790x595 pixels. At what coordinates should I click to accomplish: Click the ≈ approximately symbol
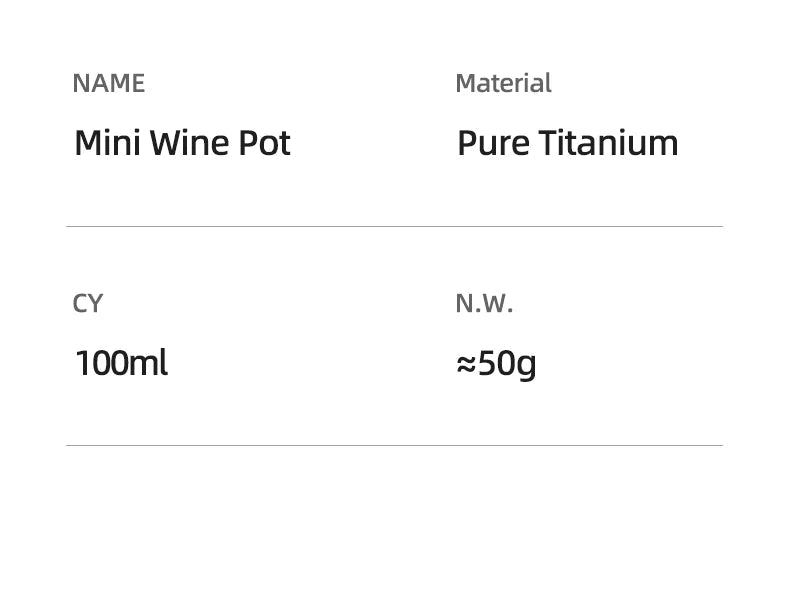(x=465, y=364)
